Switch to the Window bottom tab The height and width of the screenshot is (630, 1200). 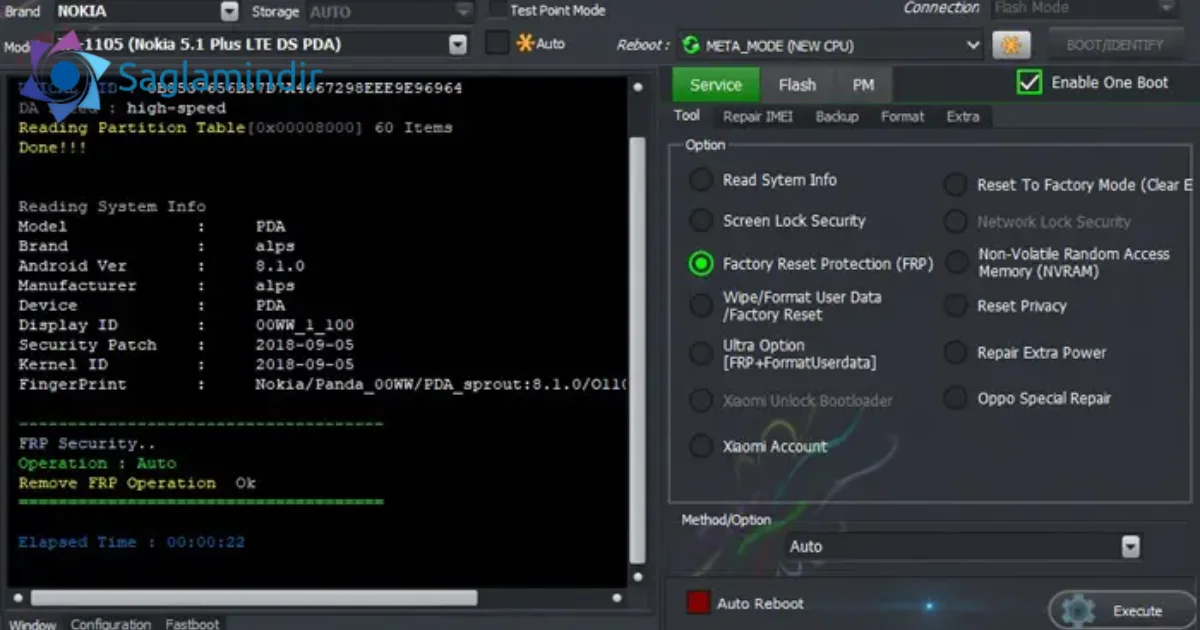tap(33, 623)
